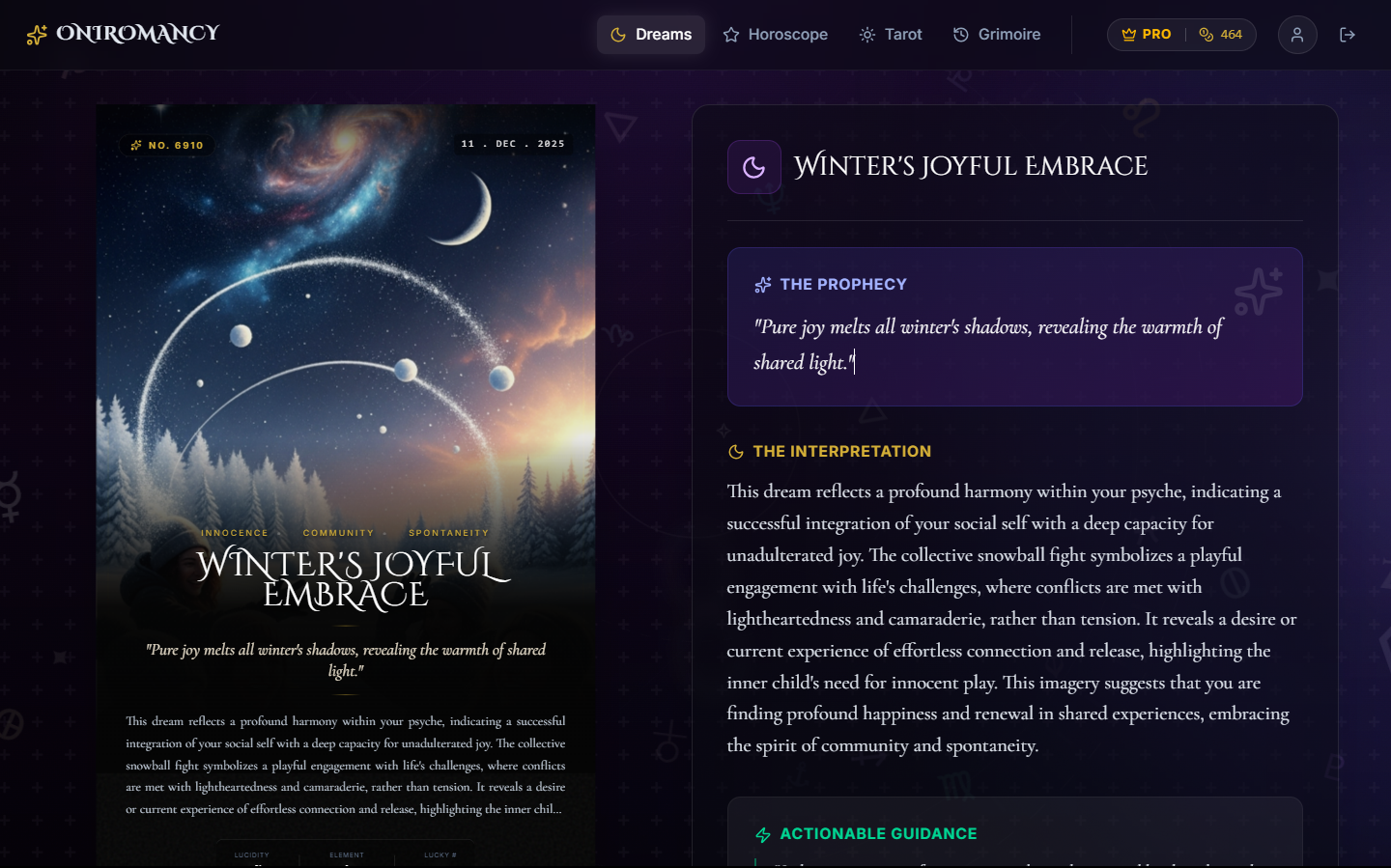The image size is (1391, 868).
Task: Click the sparkle icon beside The Prophecy
Action: pos(763,285)
